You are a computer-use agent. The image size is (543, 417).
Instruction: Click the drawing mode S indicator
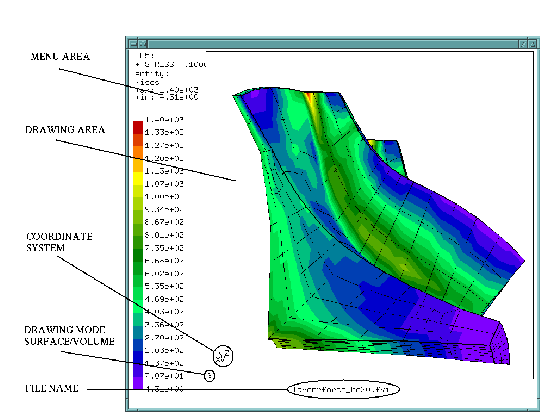pyautogui.click(x=210, y=375)
